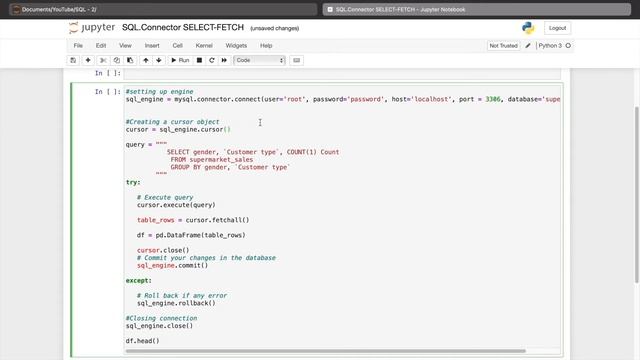Click the 'except:' keyword line
Viewport: 640px width, 360px height.
[139, 280]
